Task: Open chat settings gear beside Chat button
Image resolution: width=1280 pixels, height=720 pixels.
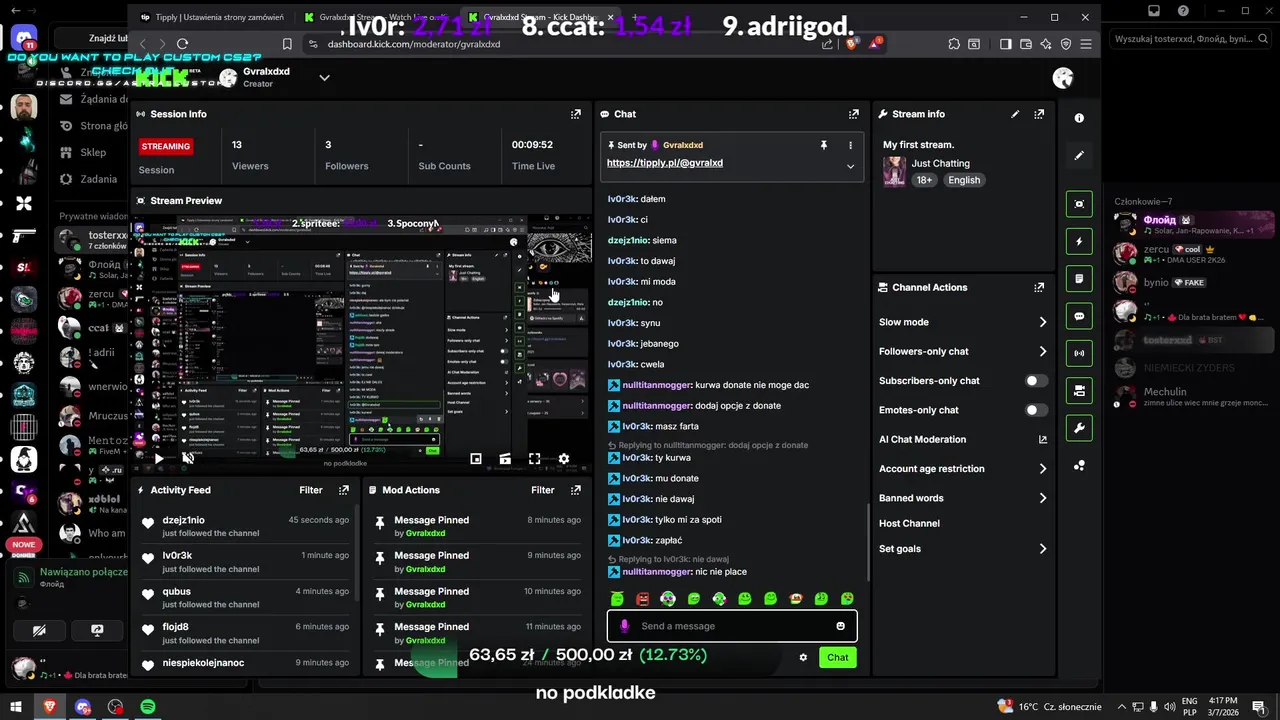Action: 803,657
